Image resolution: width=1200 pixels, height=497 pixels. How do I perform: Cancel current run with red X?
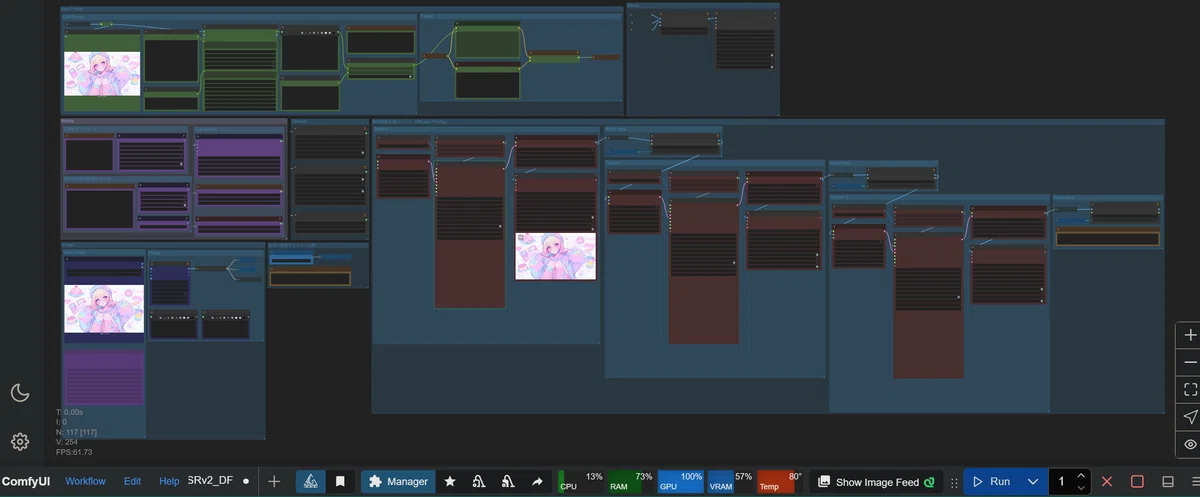click(x=1107, y=482)
